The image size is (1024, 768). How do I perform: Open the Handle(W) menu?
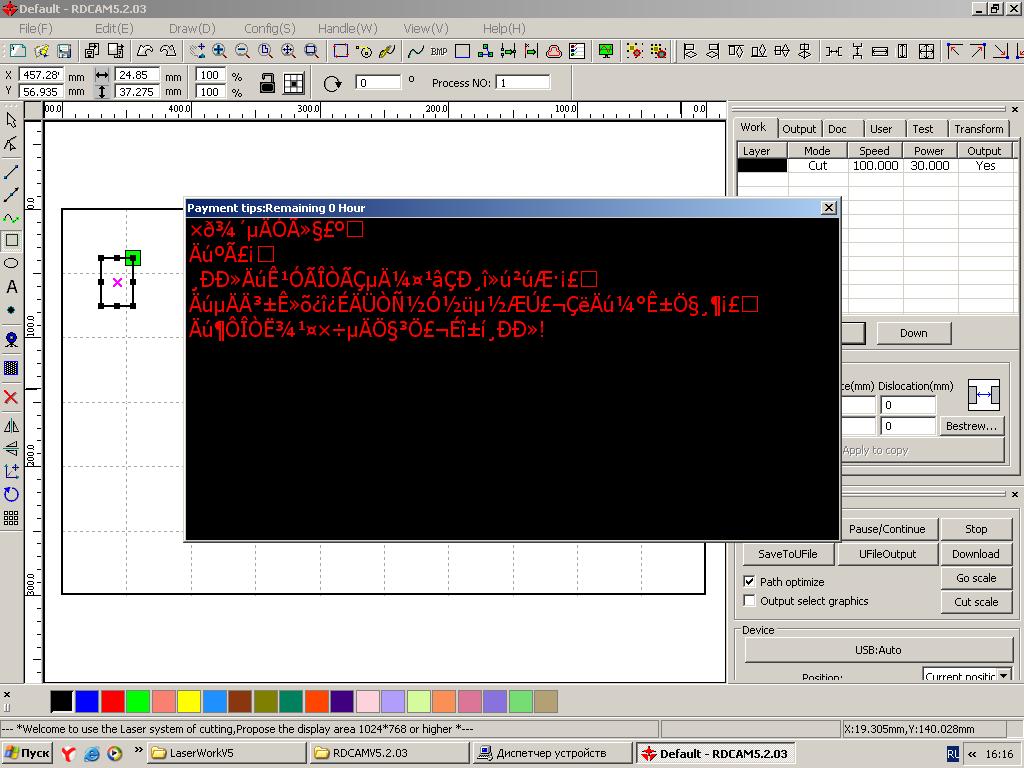pyautogui.click(x=347, y=28)
